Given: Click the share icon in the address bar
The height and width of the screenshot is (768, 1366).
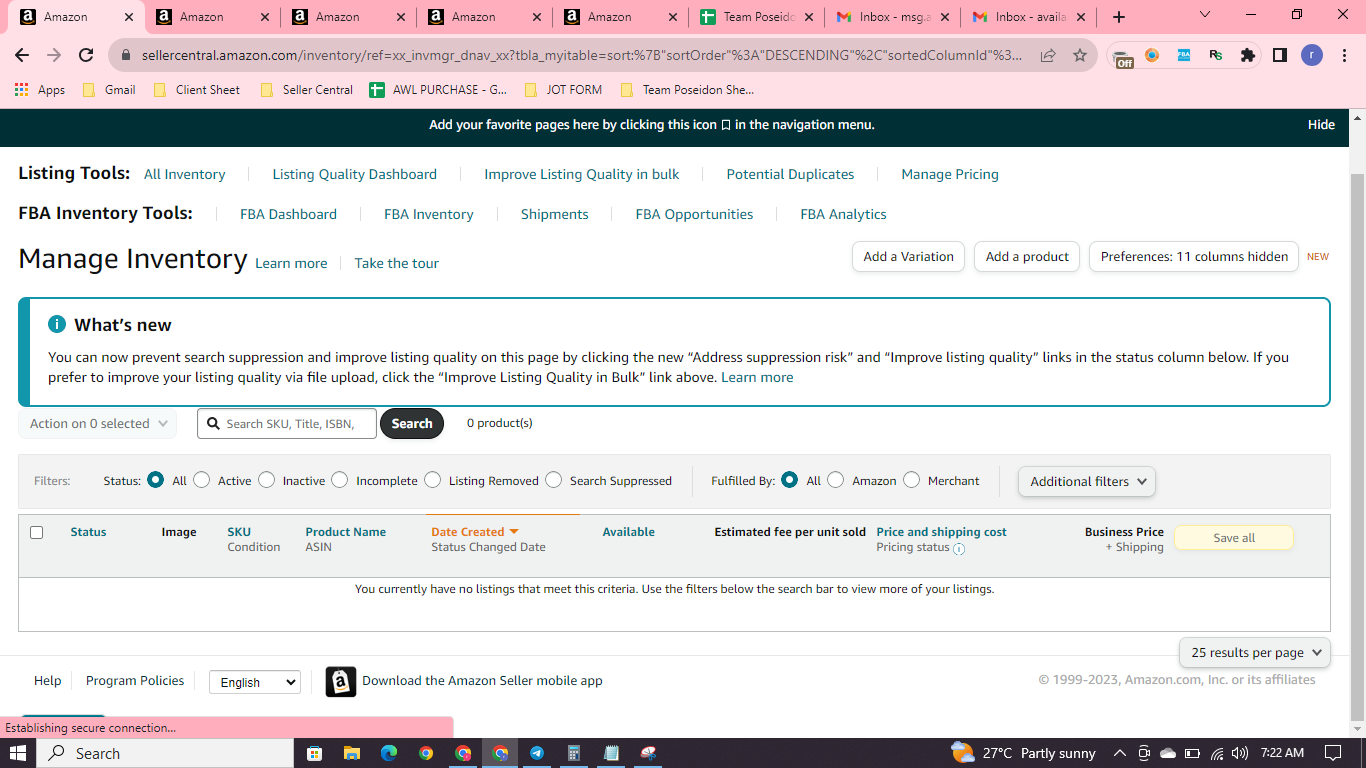Looking at the screenshot, I should tap(1048, 56).
